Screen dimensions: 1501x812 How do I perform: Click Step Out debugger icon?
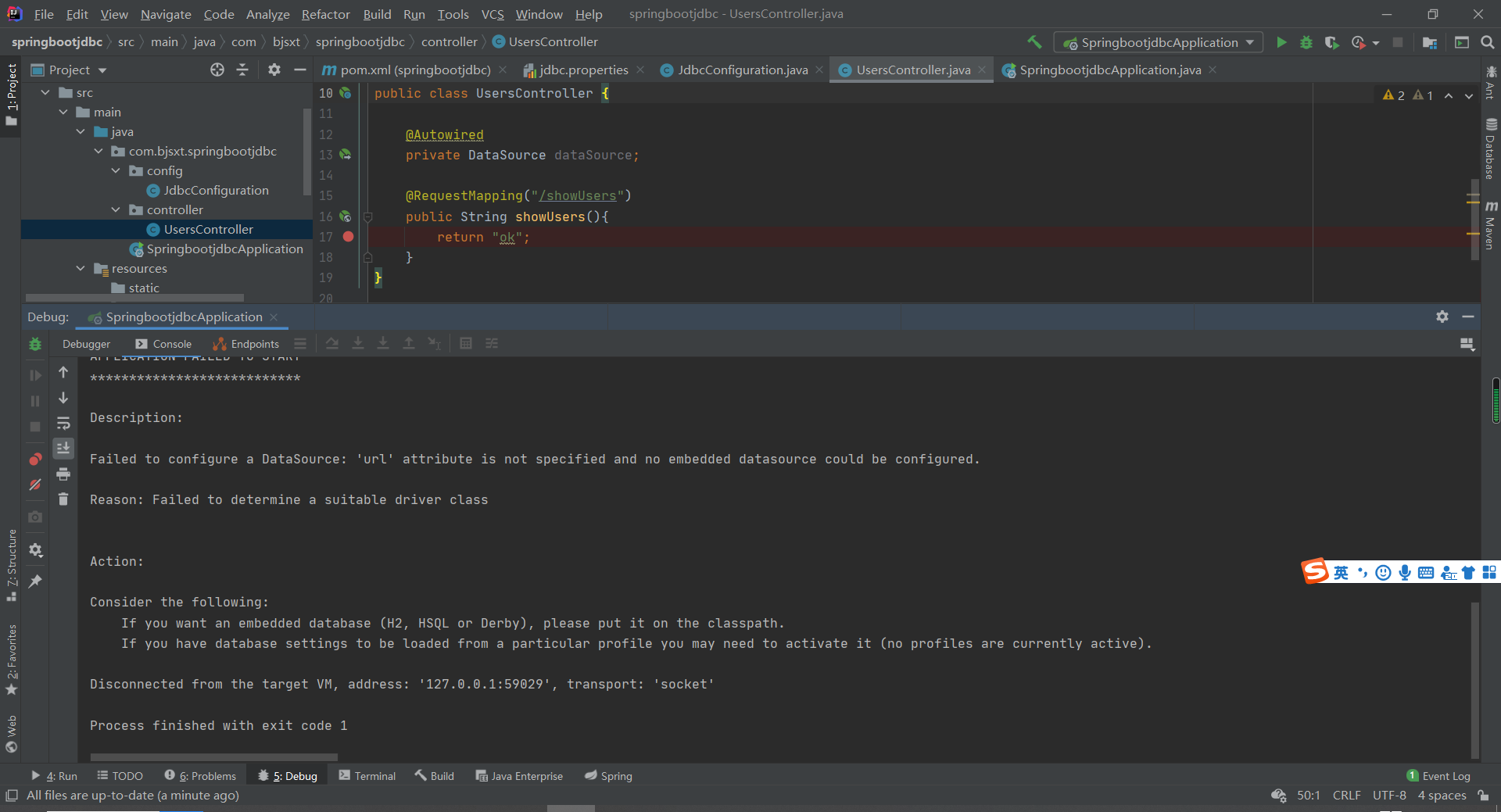tap(408, 343)
